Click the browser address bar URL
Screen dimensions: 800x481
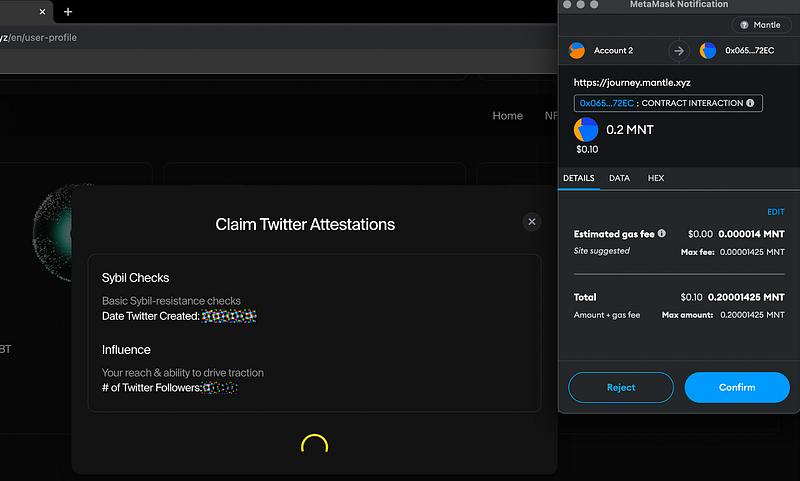point(39,37)
